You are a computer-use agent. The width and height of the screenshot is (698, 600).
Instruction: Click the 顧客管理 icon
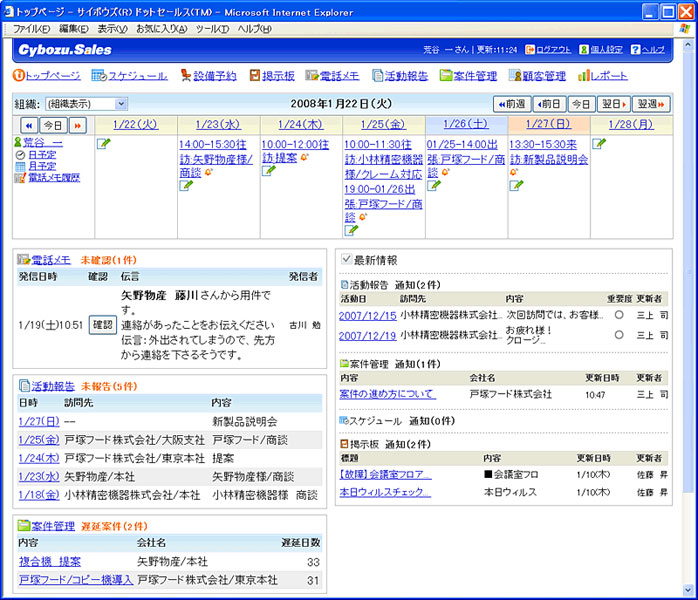515,76
